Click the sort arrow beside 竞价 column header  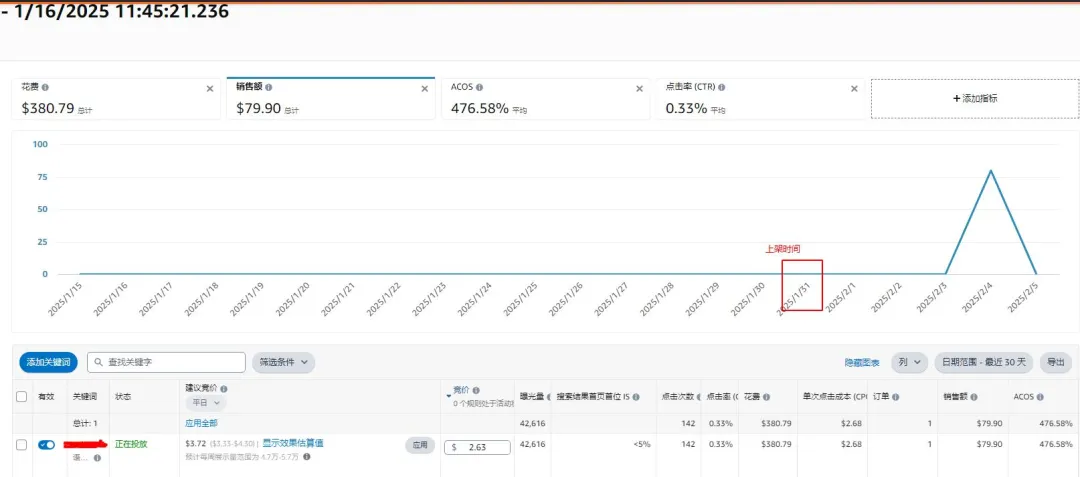(x=449, y=396)
